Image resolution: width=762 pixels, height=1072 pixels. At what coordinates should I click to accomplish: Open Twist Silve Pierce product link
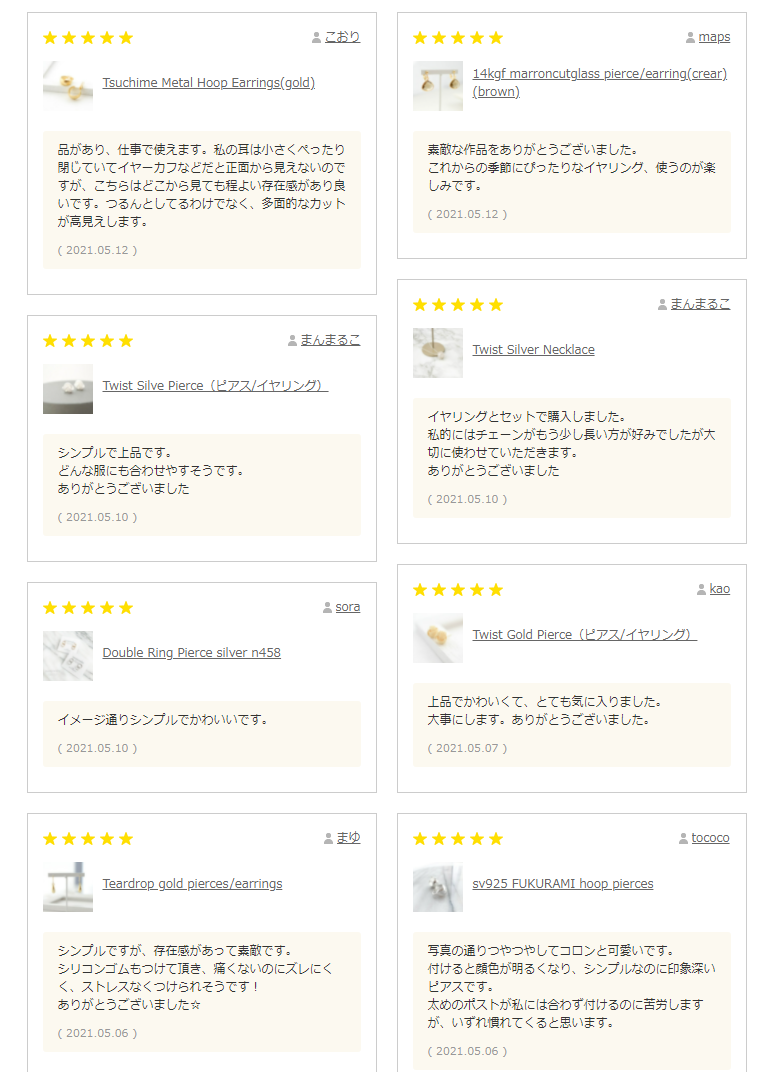coord(215,386)
